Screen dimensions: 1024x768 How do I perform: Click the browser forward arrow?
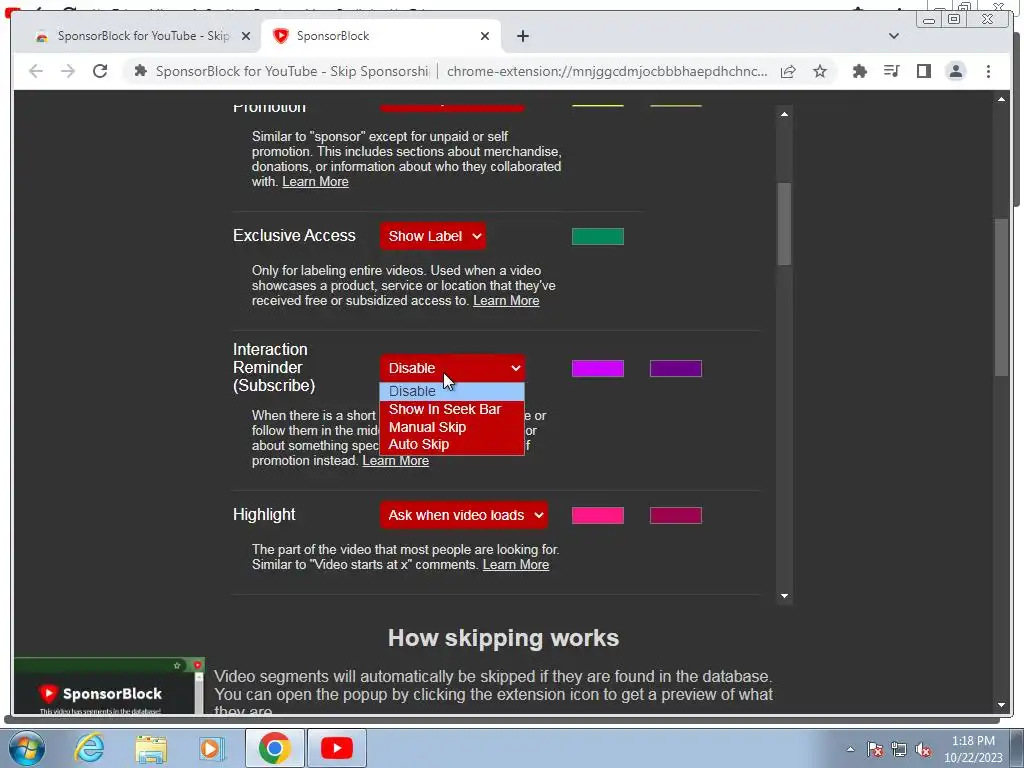pos(68,71)
